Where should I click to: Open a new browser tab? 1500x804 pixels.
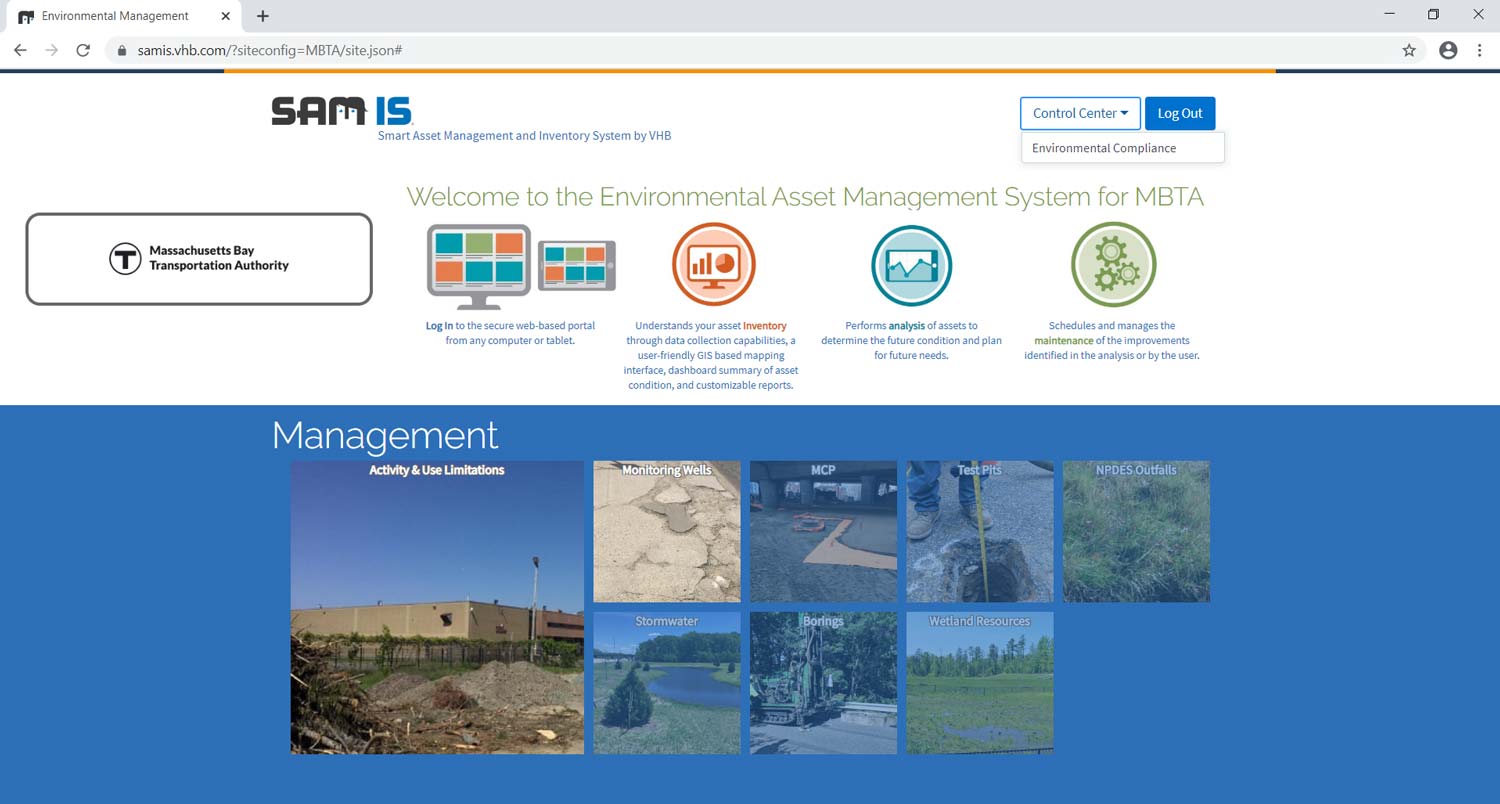[263, 16]
